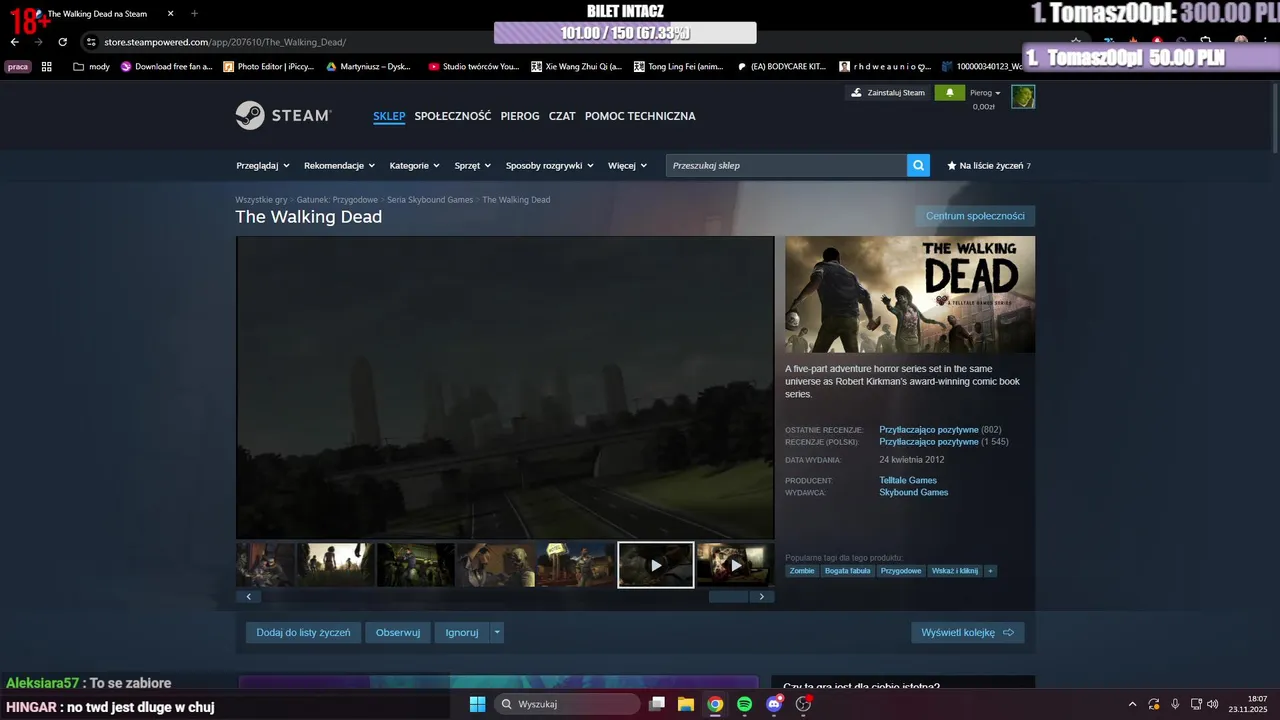Open the PIEROG header menu
The height and width of the screenshot is (720, 1280).
[520, 116]
